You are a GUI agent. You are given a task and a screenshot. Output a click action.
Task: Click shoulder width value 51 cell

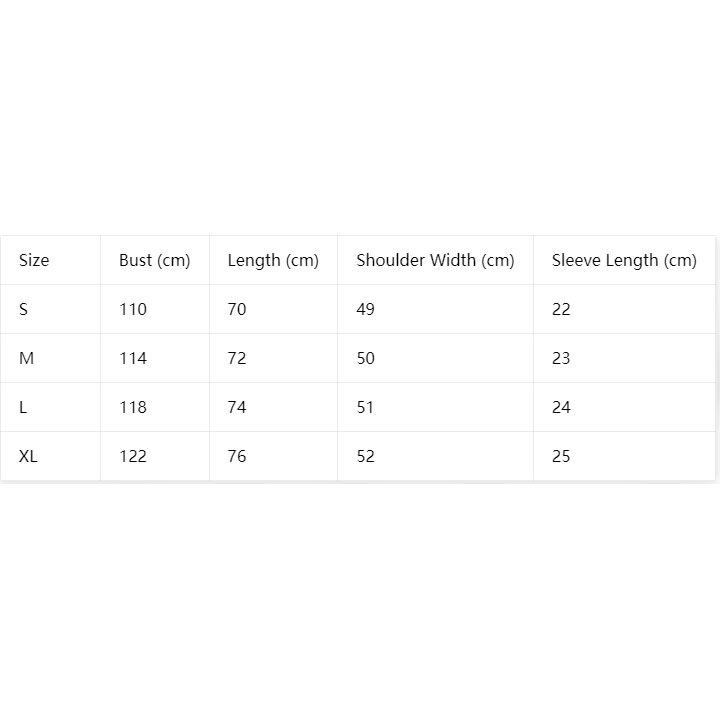pyautogui.click(x=435, y=407)
